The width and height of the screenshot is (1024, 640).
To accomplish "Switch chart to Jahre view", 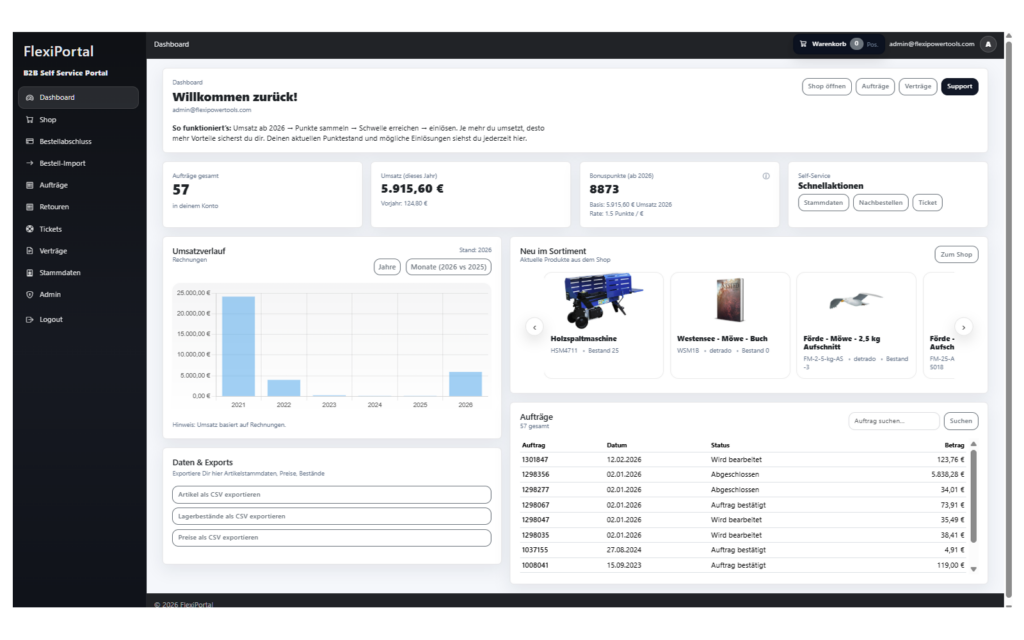I will coord(387,267).
